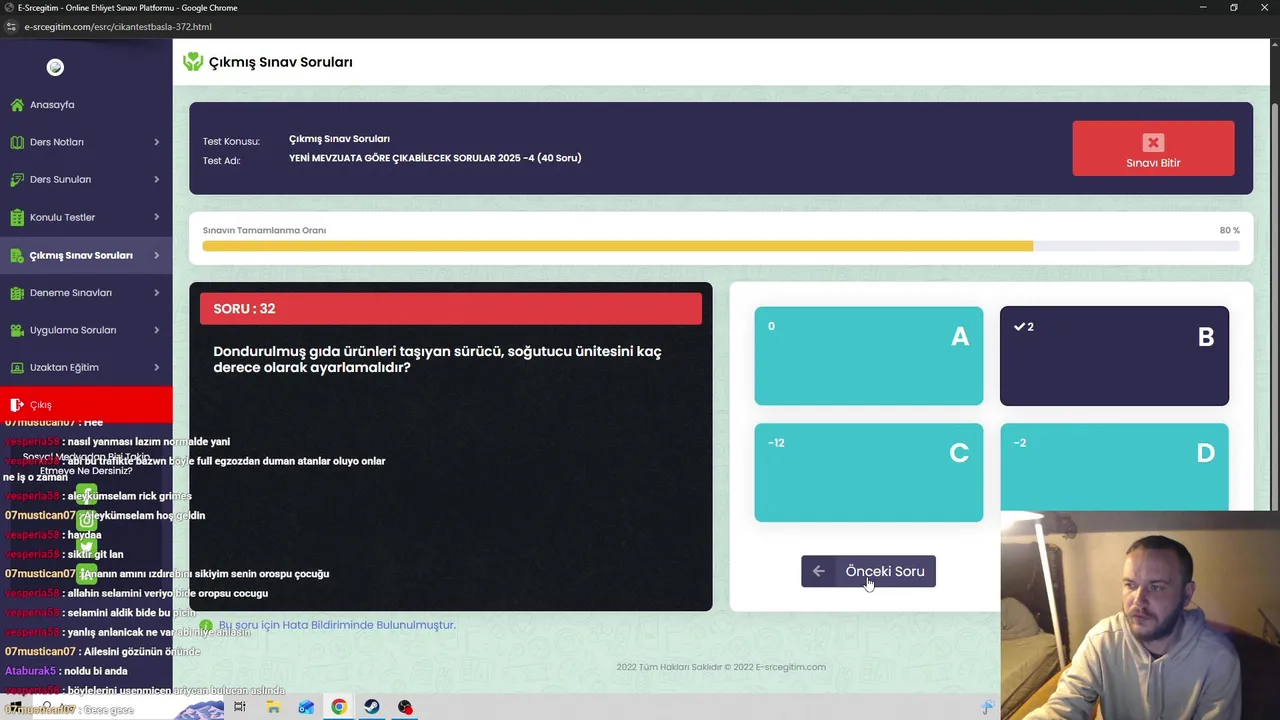Click the Test Adı label
The height and width of the screenshot is (720, 1280).
click(x=221, y=161)
